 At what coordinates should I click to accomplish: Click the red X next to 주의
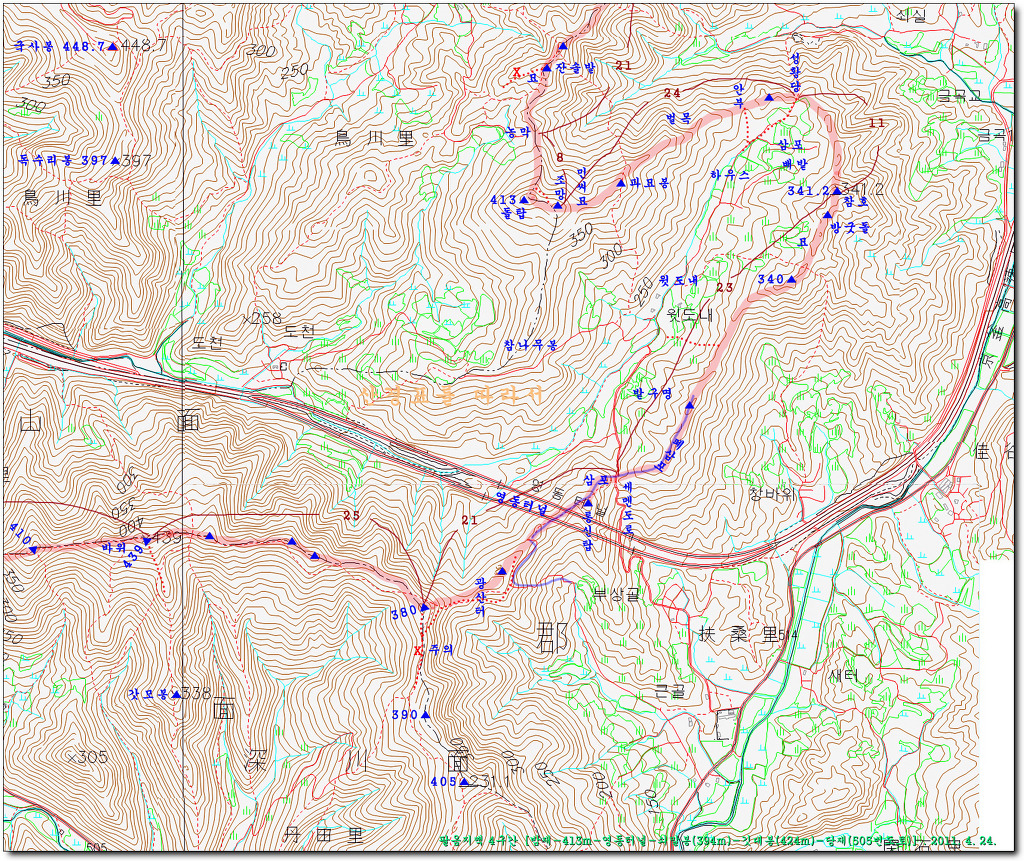click(419, 650)
